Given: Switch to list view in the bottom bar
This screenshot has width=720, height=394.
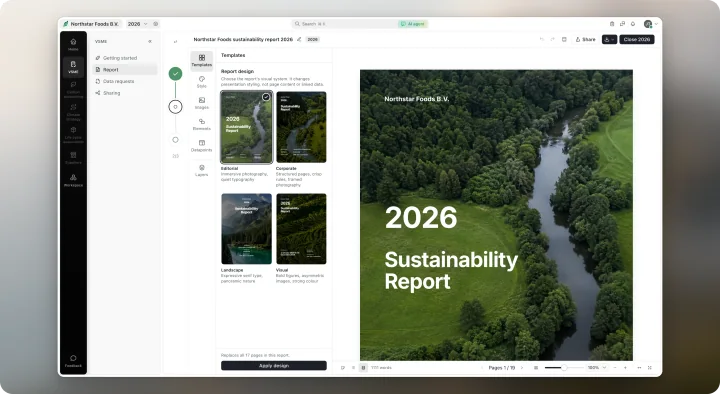Looking at the screenshot, I should point(353,368).
